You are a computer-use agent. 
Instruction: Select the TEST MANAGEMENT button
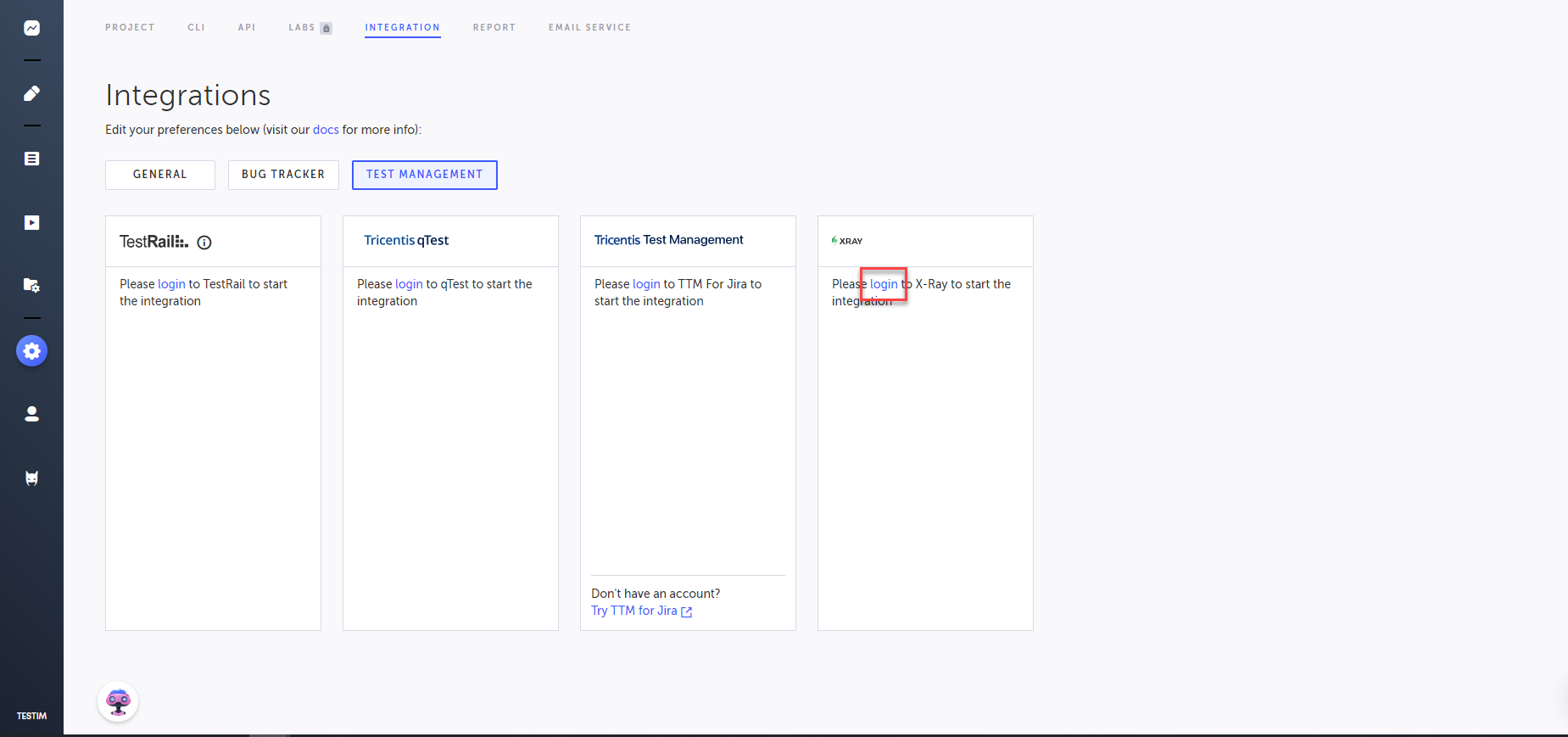pyautogui.click(x=425, y=175)
